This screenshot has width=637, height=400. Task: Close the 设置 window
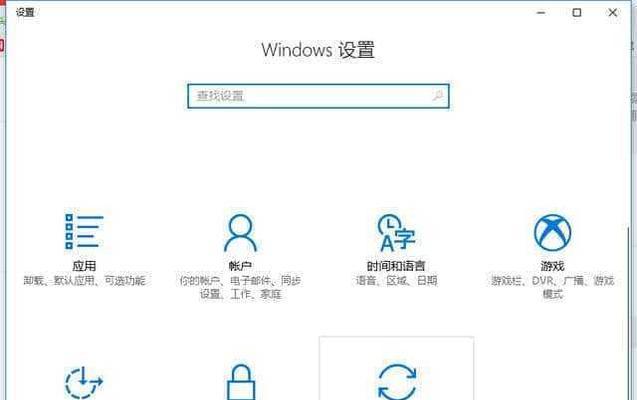click(x=612, y=13)
